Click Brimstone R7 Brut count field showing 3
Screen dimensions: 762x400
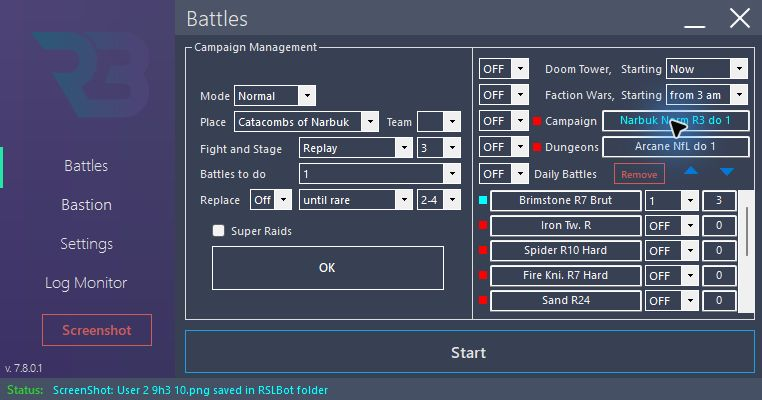(719, 201)
